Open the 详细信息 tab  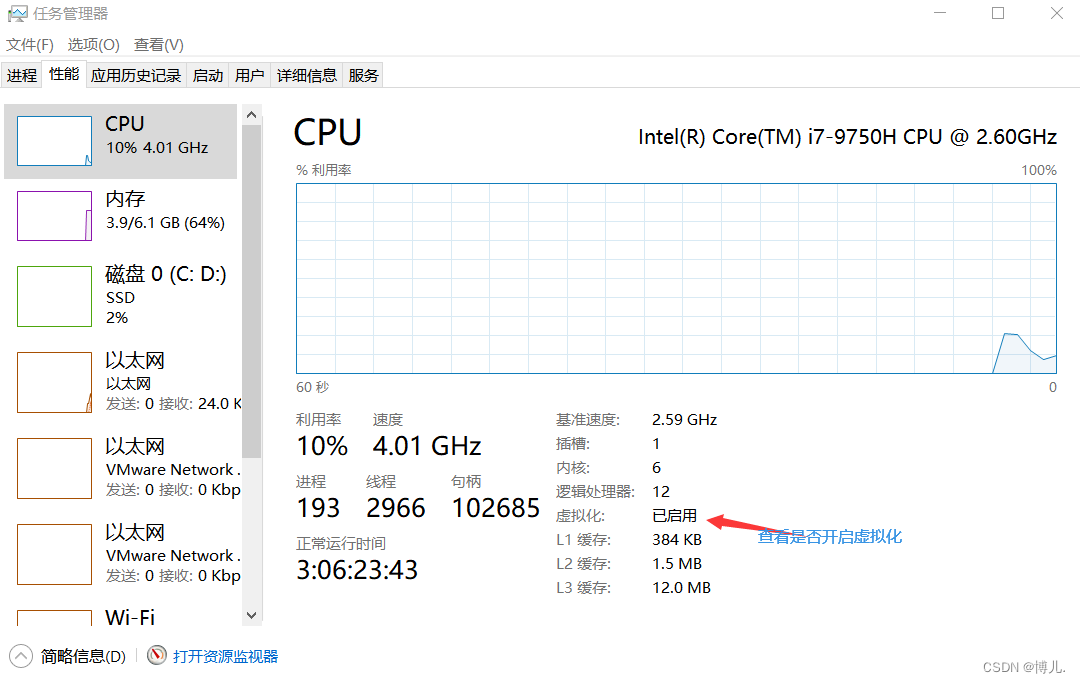pos(307,75)
